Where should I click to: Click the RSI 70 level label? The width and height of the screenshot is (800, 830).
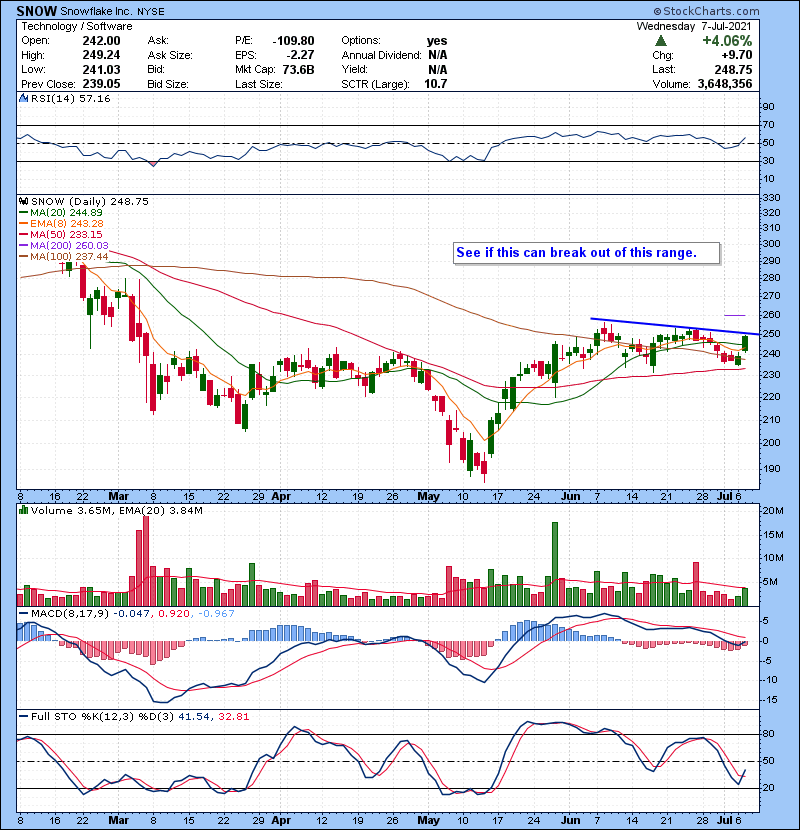click(768, 125)
